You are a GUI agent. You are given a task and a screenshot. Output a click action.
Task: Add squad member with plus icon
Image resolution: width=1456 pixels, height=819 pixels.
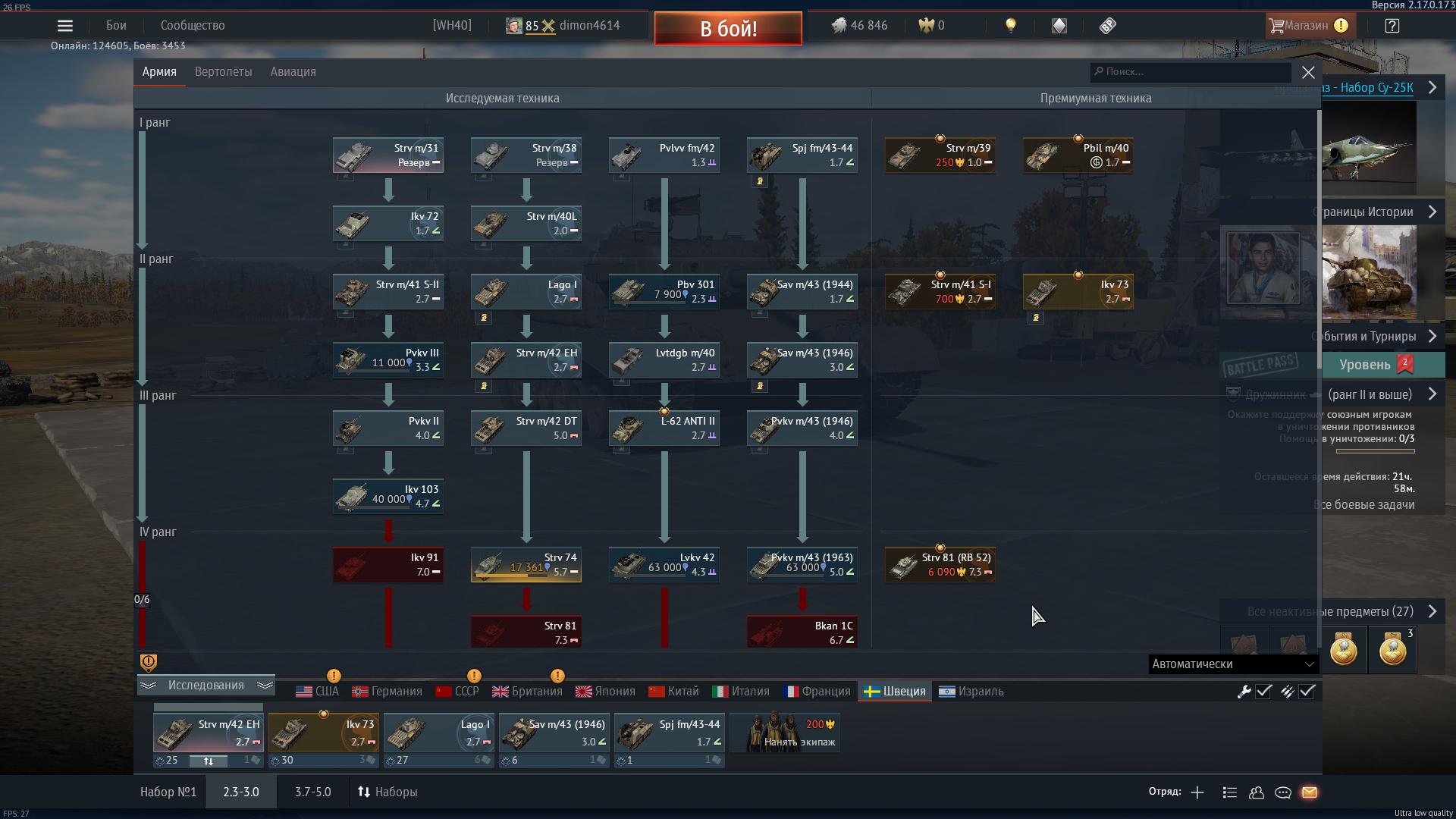(1197, 792)
